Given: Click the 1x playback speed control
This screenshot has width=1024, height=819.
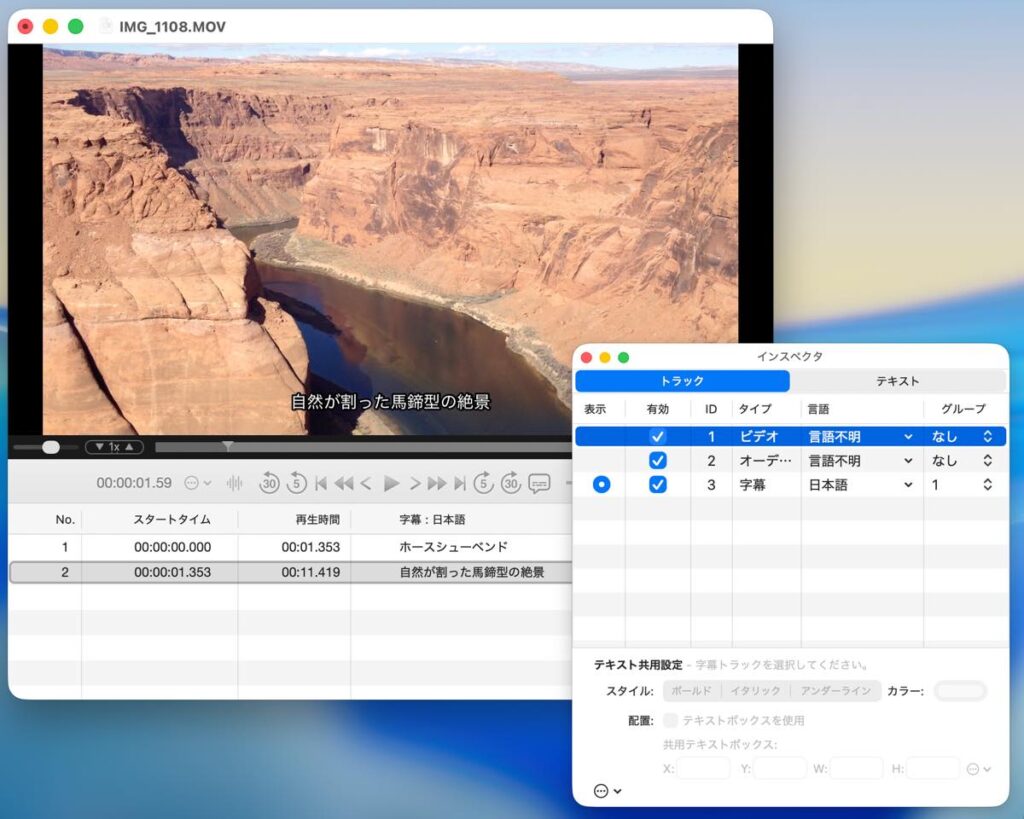Looking at the screenshot, I should [x=114, y=447].
